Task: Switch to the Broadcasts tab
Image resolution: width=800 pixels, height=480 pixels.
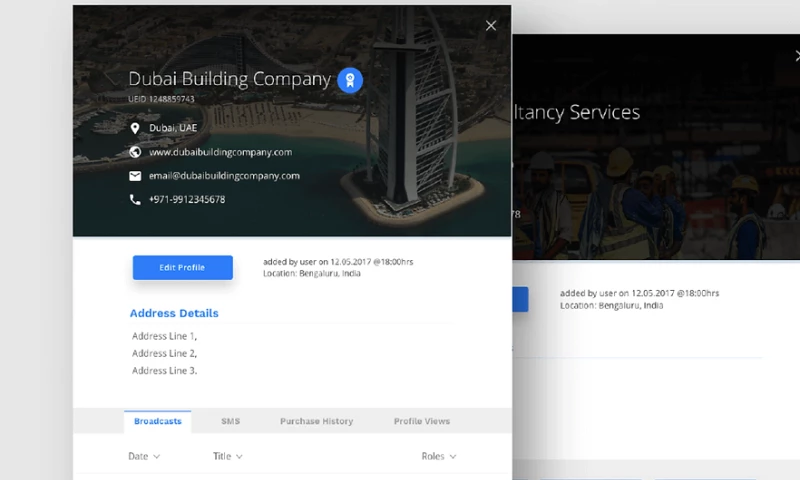Action: coord(158,421)
